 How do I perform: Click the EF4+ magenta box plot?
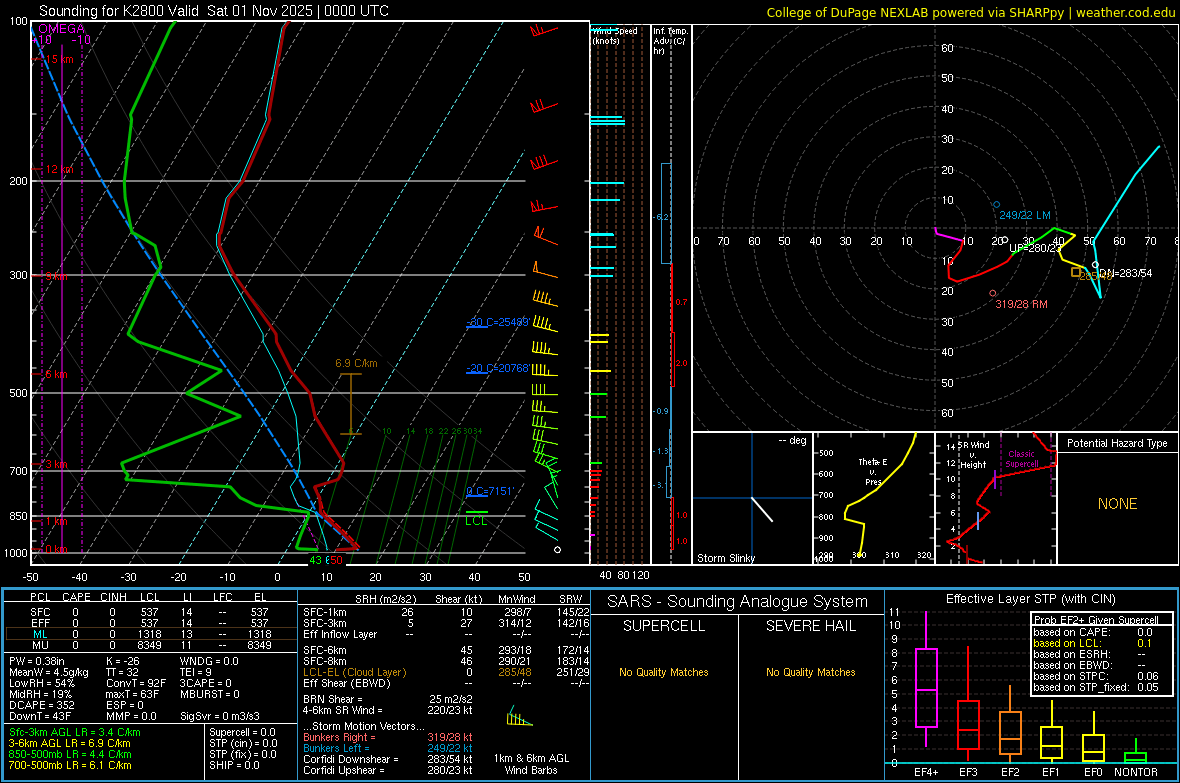pos(926,687)
